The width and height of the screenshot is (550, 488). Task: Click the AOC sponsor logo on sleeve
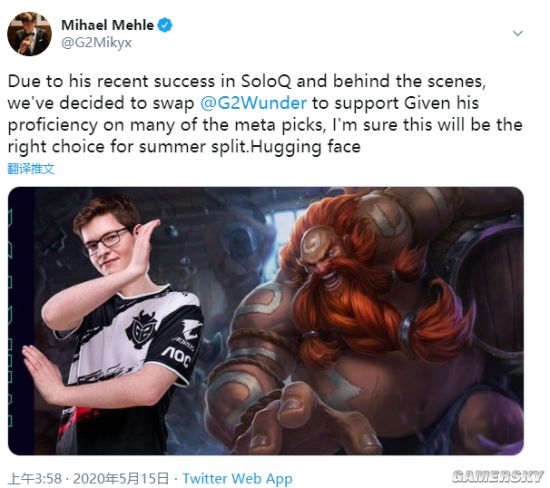point(177,357)
